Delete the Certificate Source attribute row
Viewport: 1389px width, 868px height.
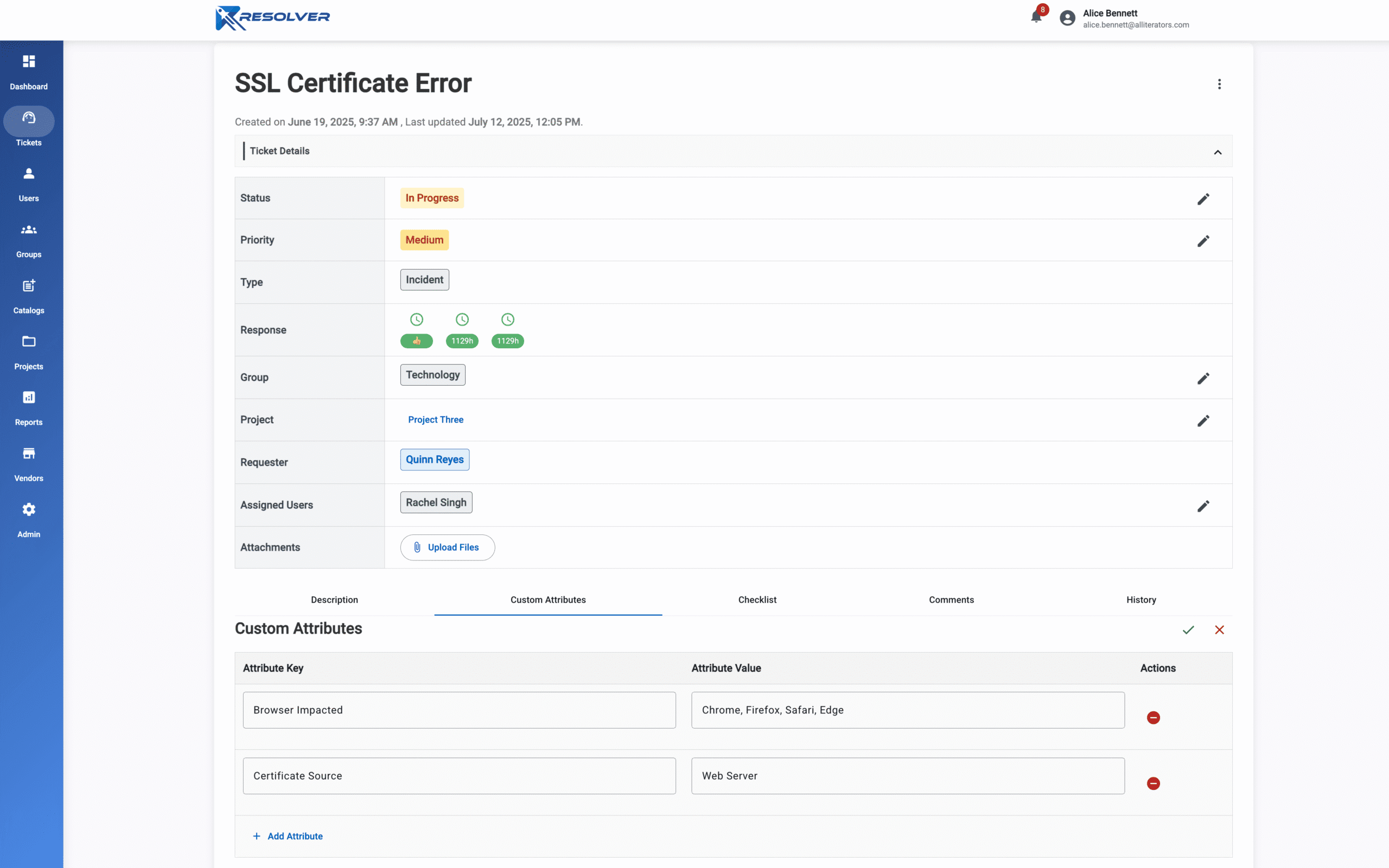(1153, 783)
